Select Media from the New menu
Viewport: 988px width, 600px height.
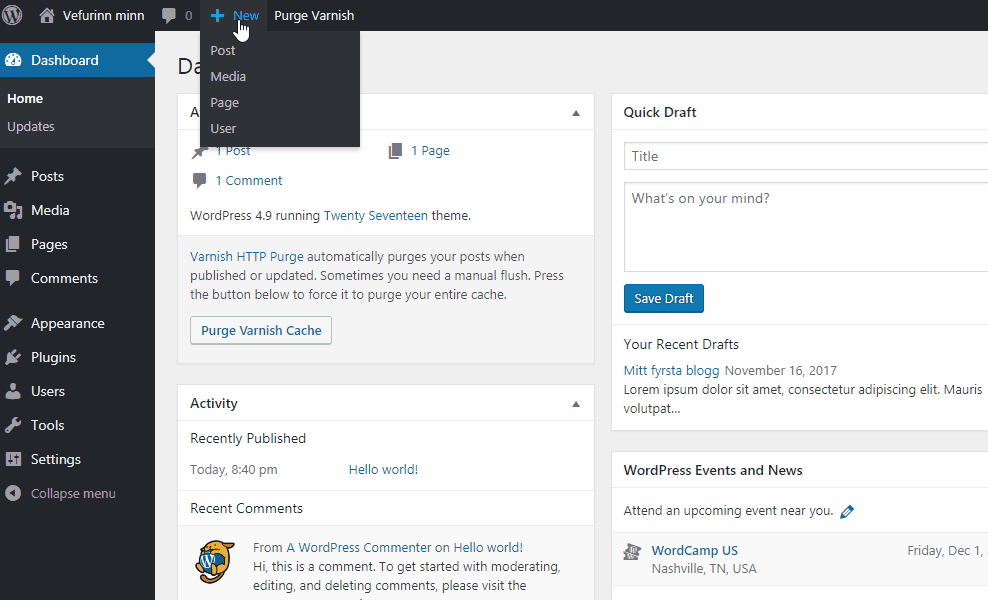(228, 76)
